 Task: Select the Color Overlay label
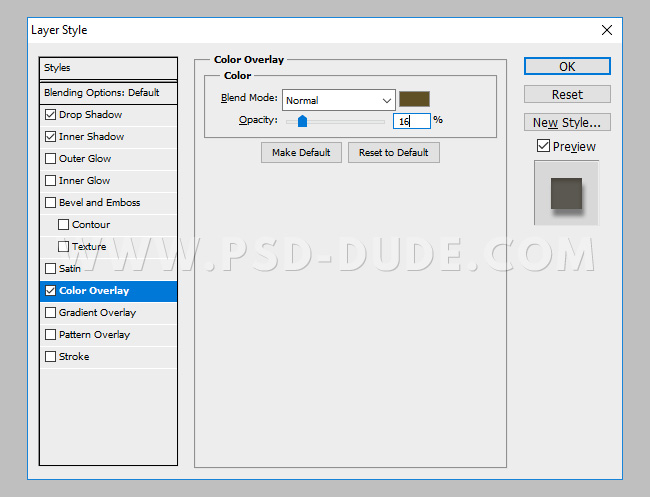tap(94, 291)
